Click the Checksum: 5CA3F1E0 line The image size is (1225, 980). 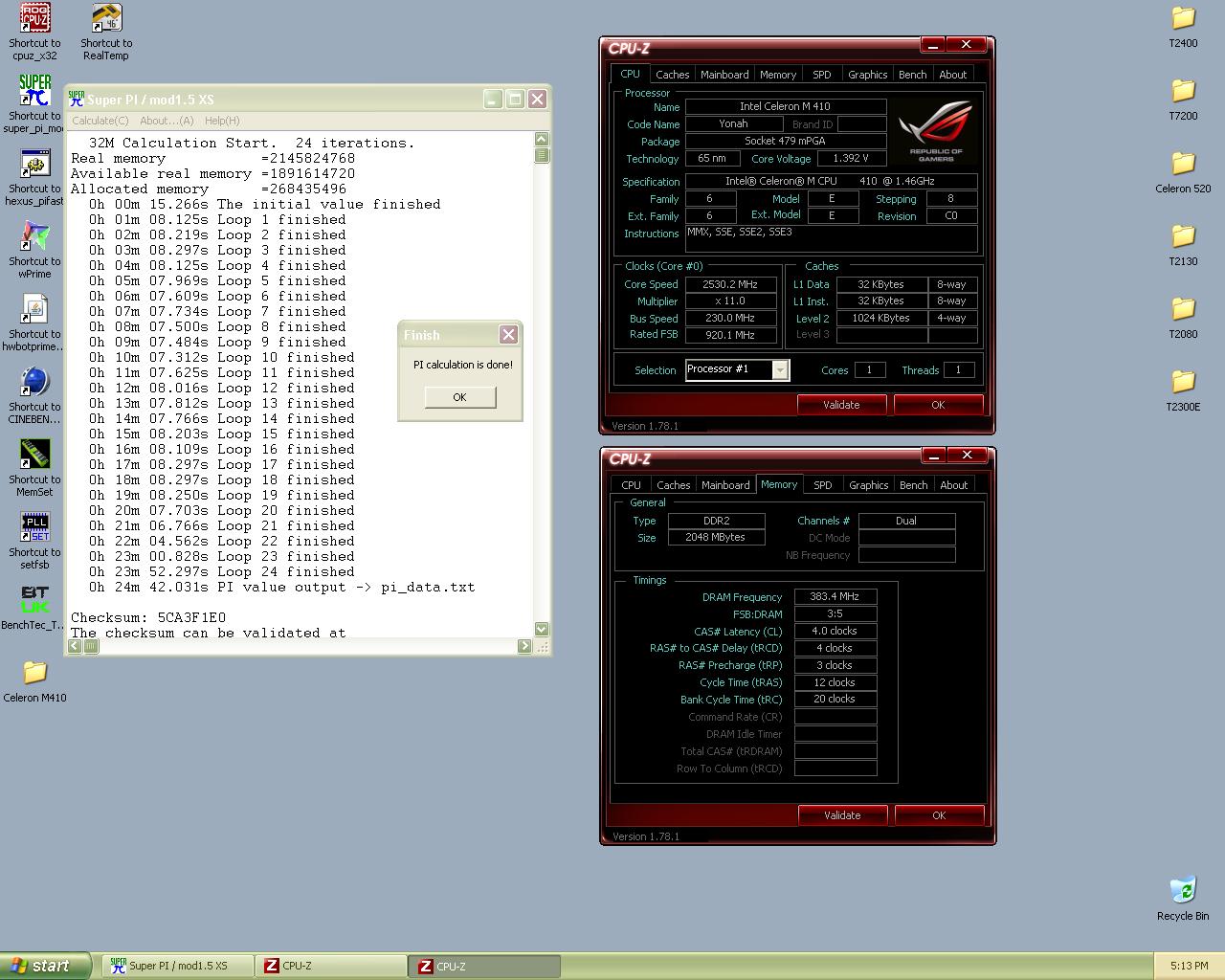click(x=148, y=617)
